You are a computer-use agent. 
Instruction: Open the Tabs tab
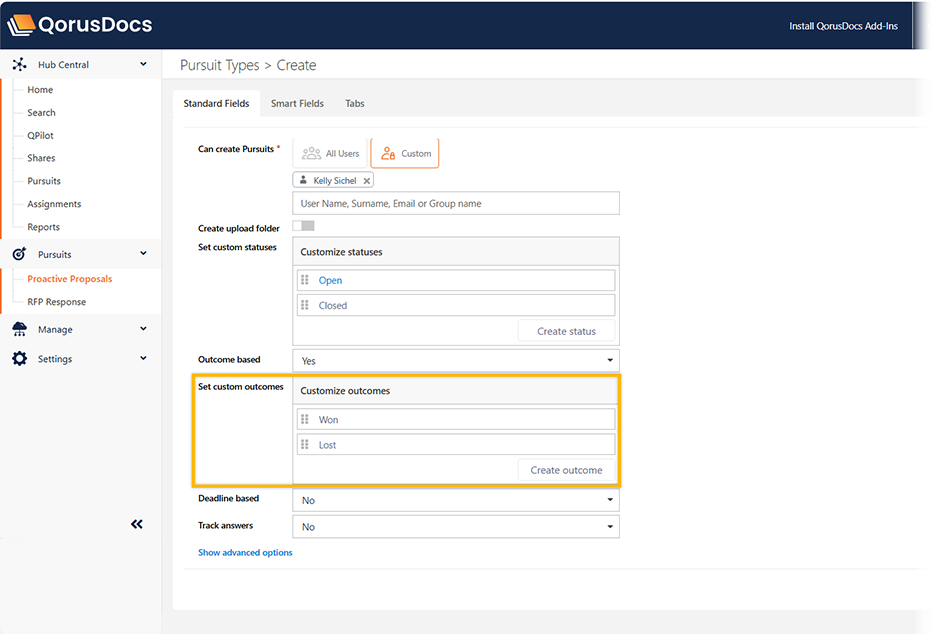coord(355,104)
